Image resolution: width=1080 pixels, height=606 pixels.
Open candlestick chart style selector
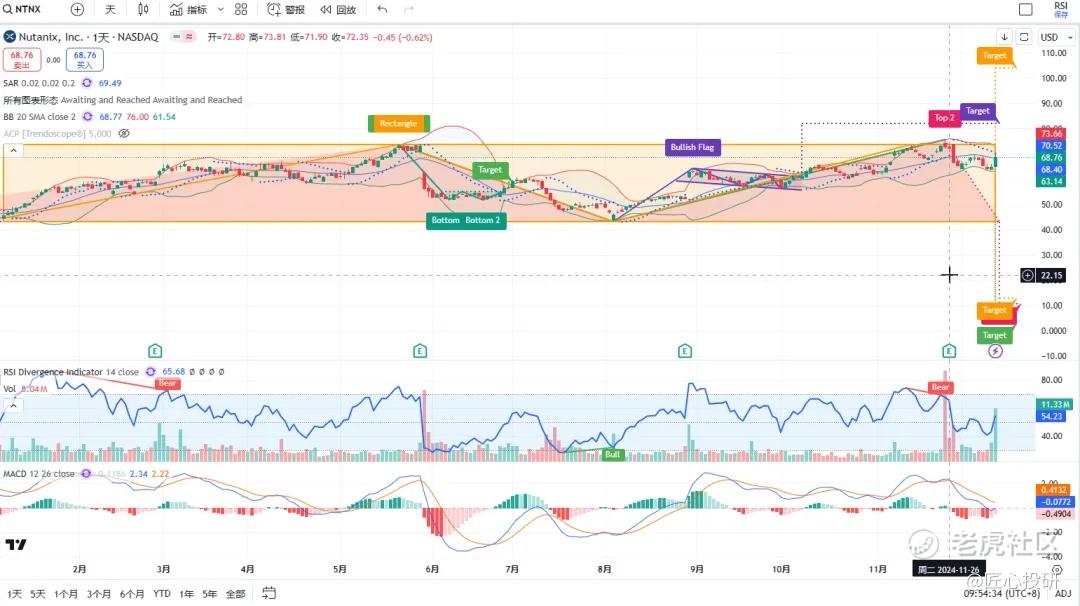(x=143, y=10)
